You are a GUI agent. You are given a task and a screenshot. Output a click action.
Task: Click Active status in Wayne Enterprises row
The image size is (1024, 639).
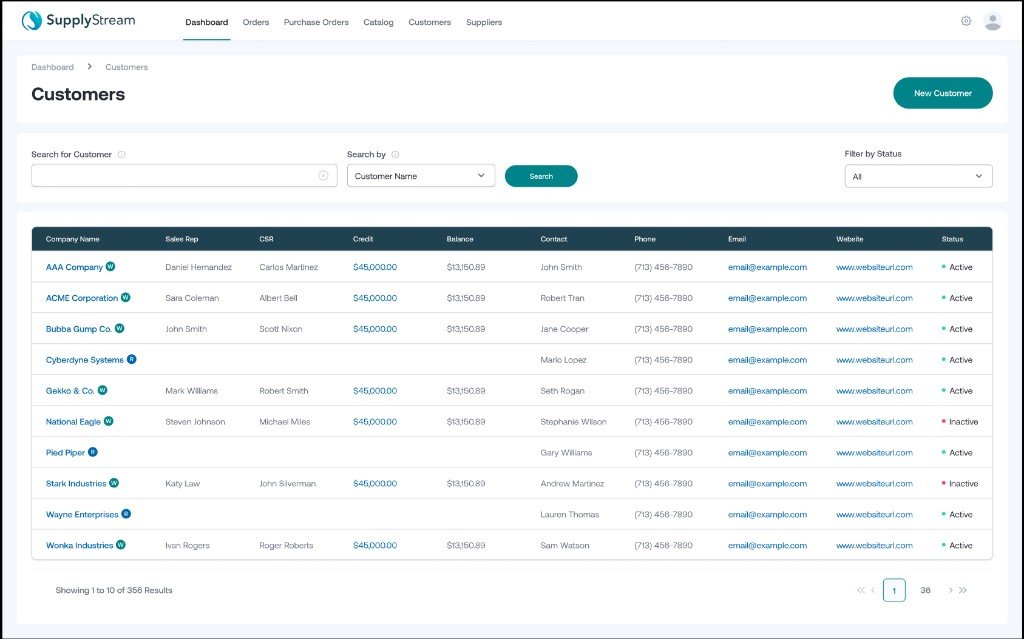pyautogui.click(x=957, y=515)
